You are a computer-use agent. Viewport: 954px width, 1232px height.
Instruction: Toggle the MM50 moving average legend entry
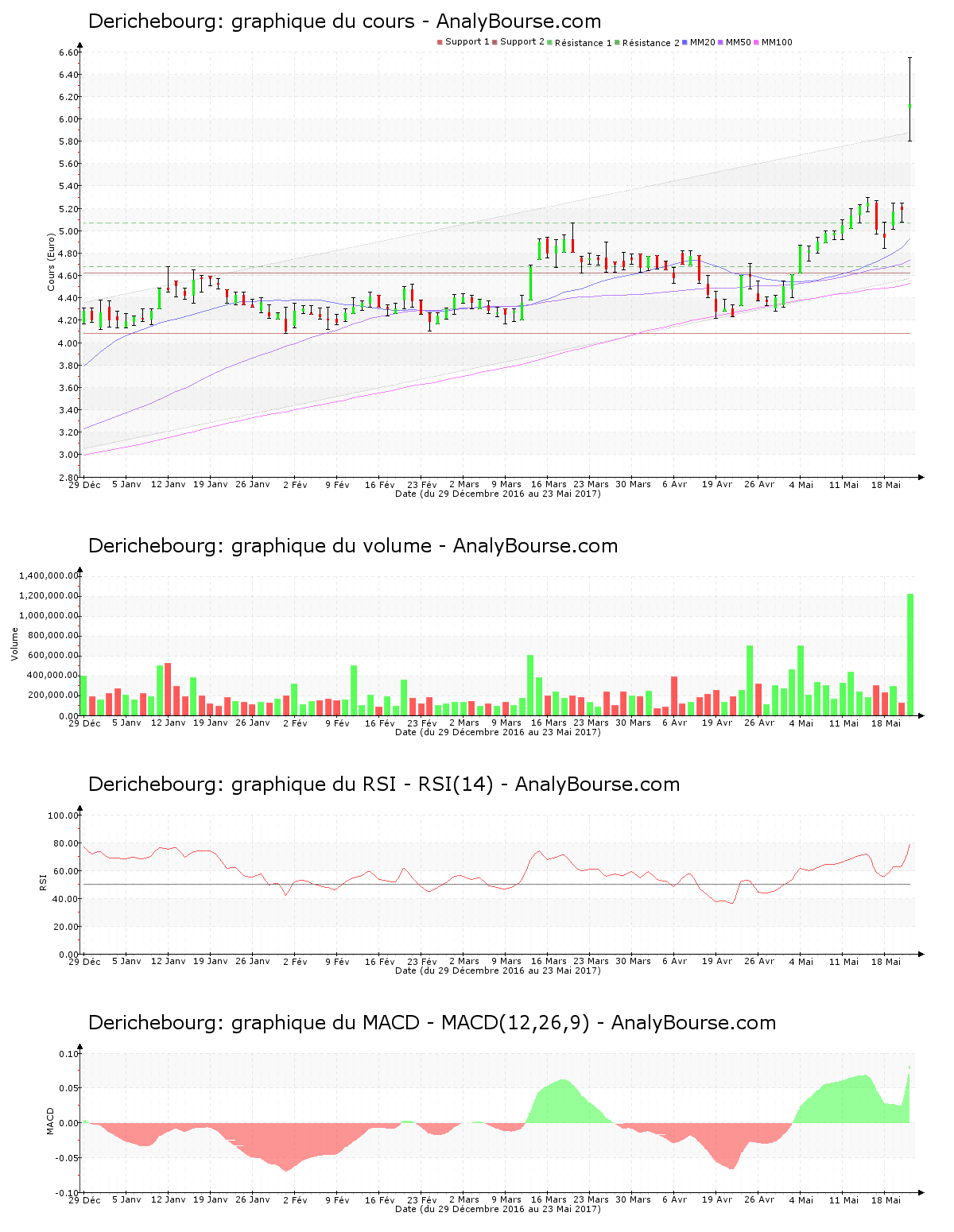pos(732,42)
